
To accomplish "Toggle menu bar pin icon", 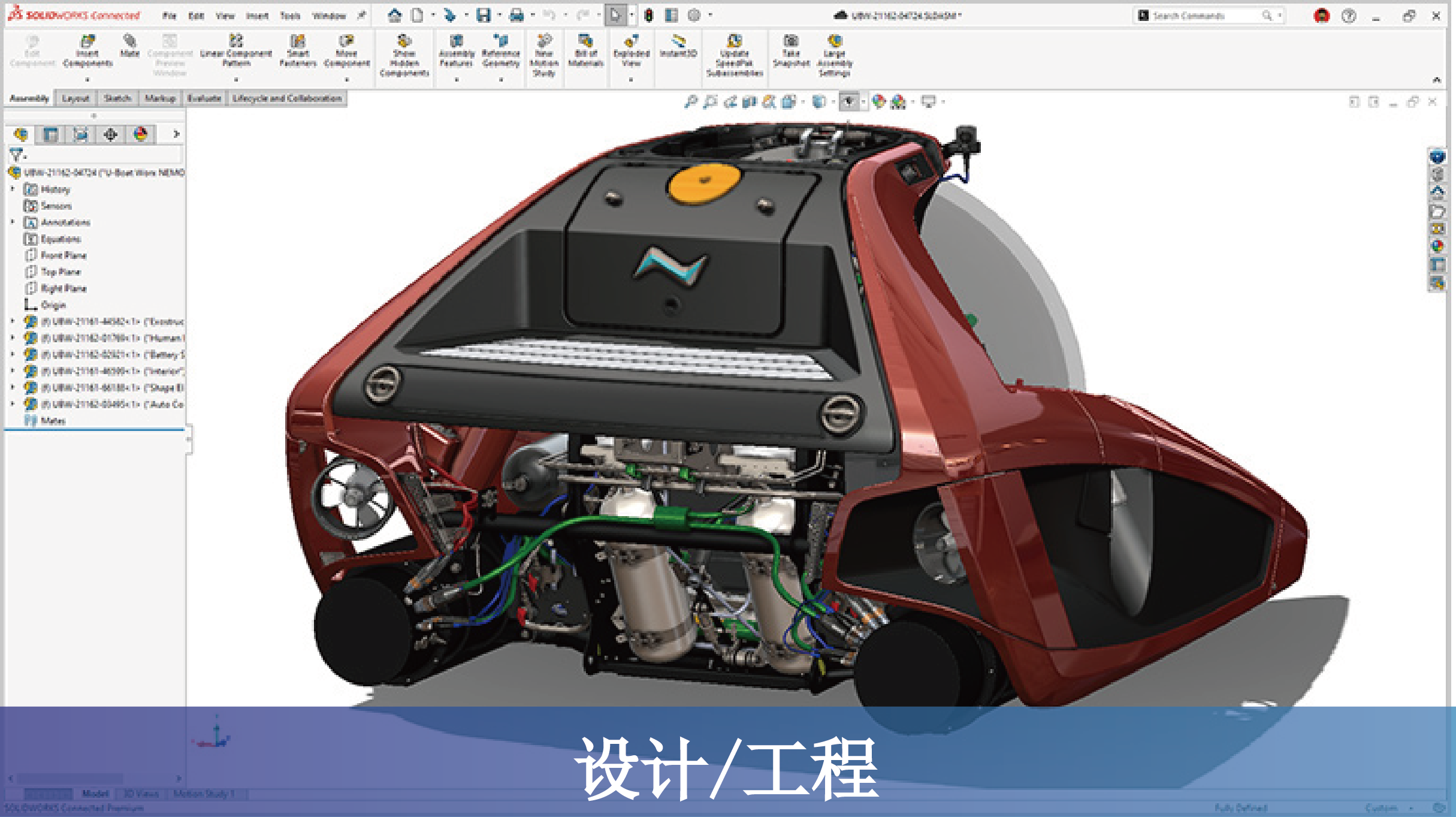I will coord(361,16).
